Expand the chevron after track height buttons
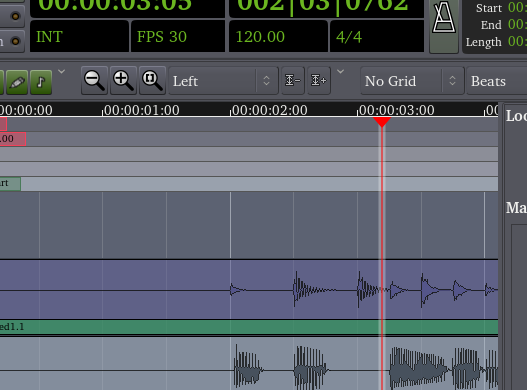The width and height of the screenshot is (527, 390). point(340,72)
